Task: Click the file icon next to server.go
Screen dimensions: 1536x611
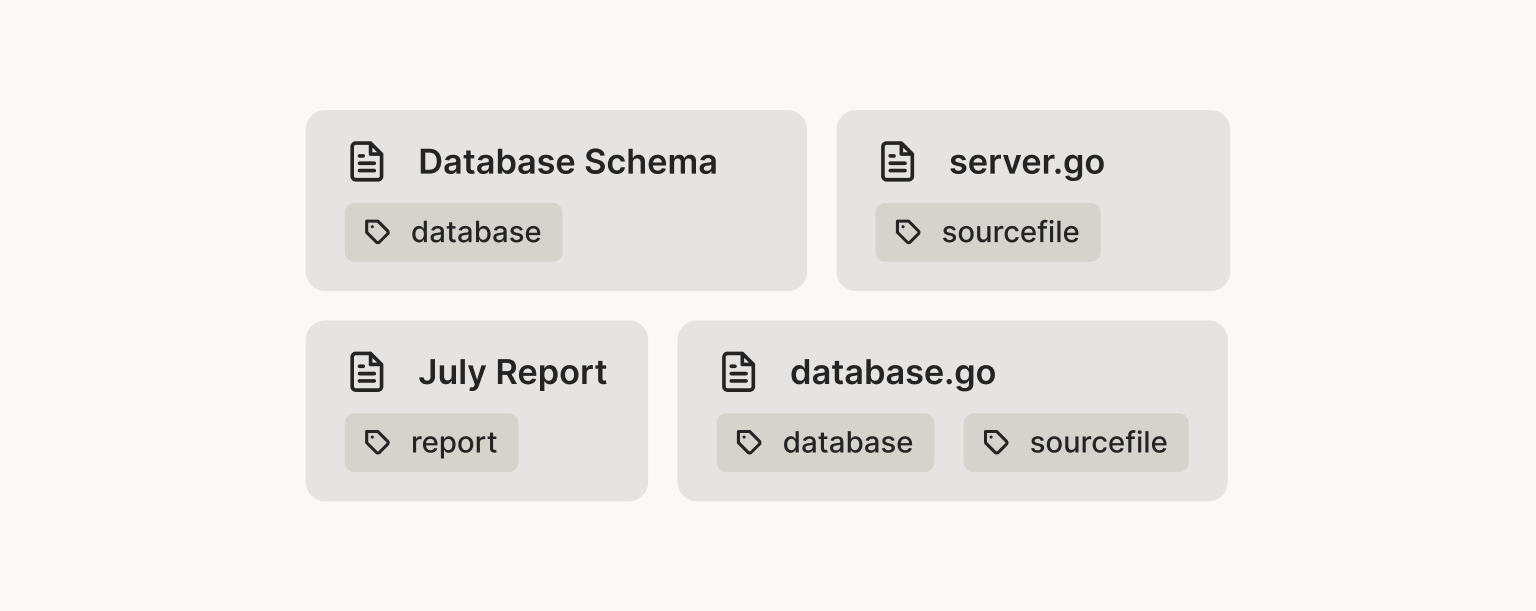Action: [x=897, y=162]
